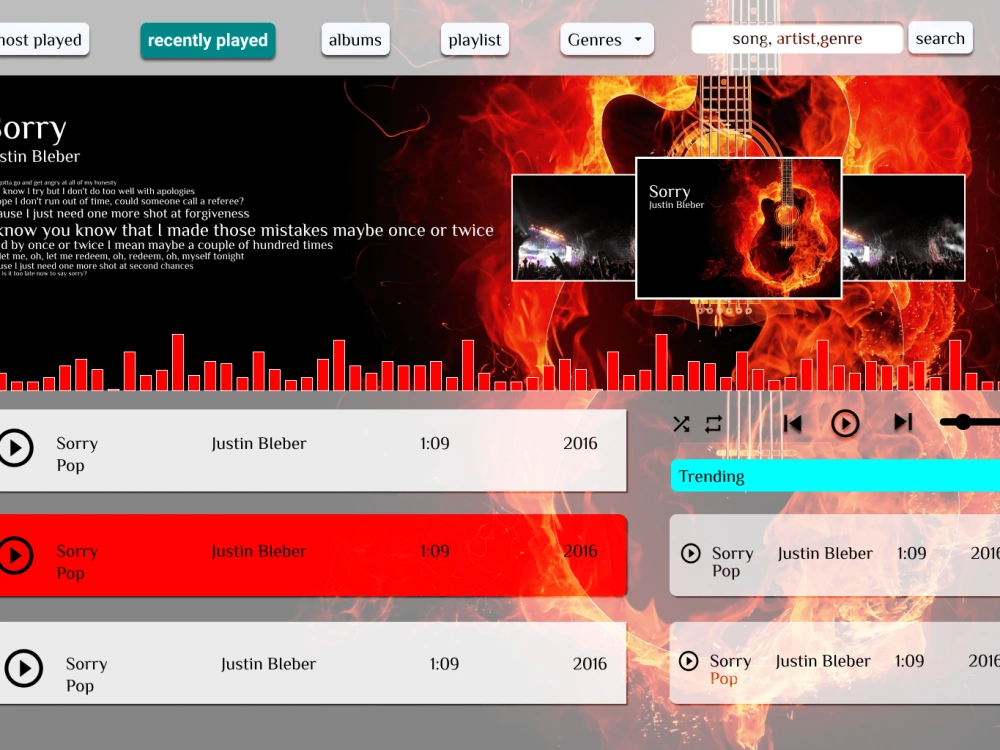
Task: Click the large Sorry title in banner
Action: click(32, 129)
